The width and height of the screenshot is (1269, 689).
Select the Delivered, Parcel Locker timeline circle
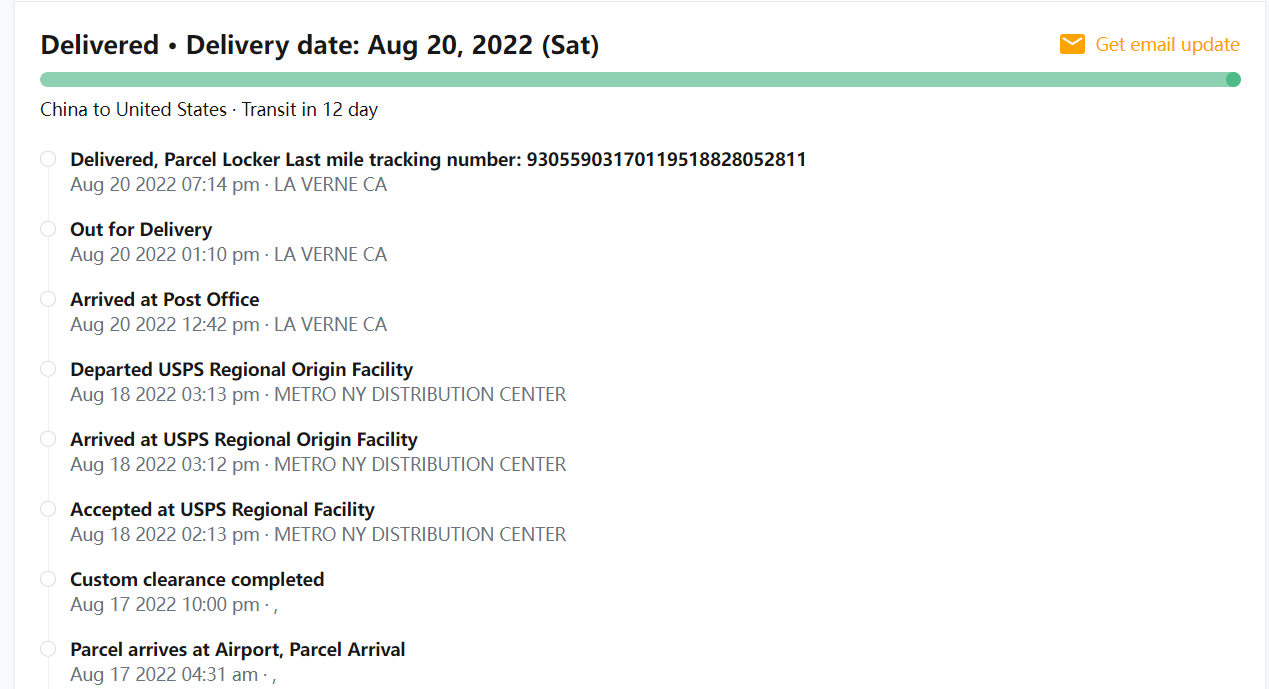pyautogui.click(x=48, y=159)
